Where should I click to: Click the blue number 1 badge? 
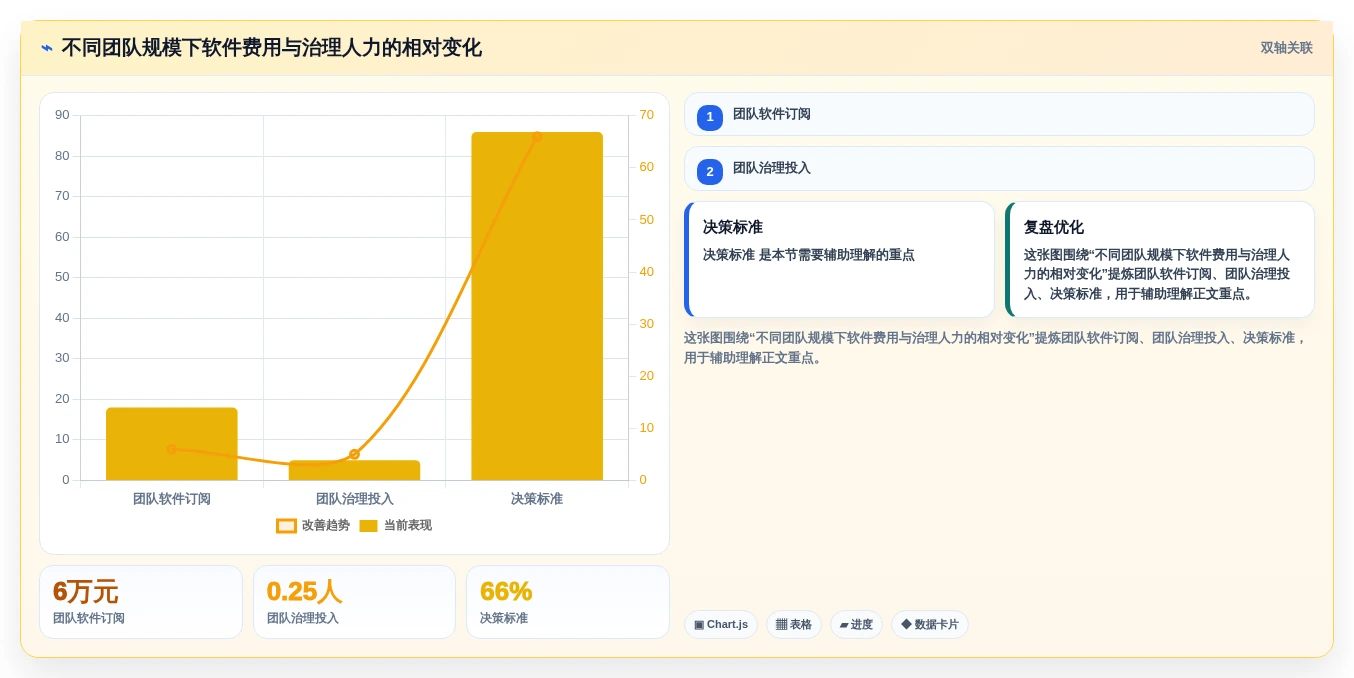tap(710, 117)
